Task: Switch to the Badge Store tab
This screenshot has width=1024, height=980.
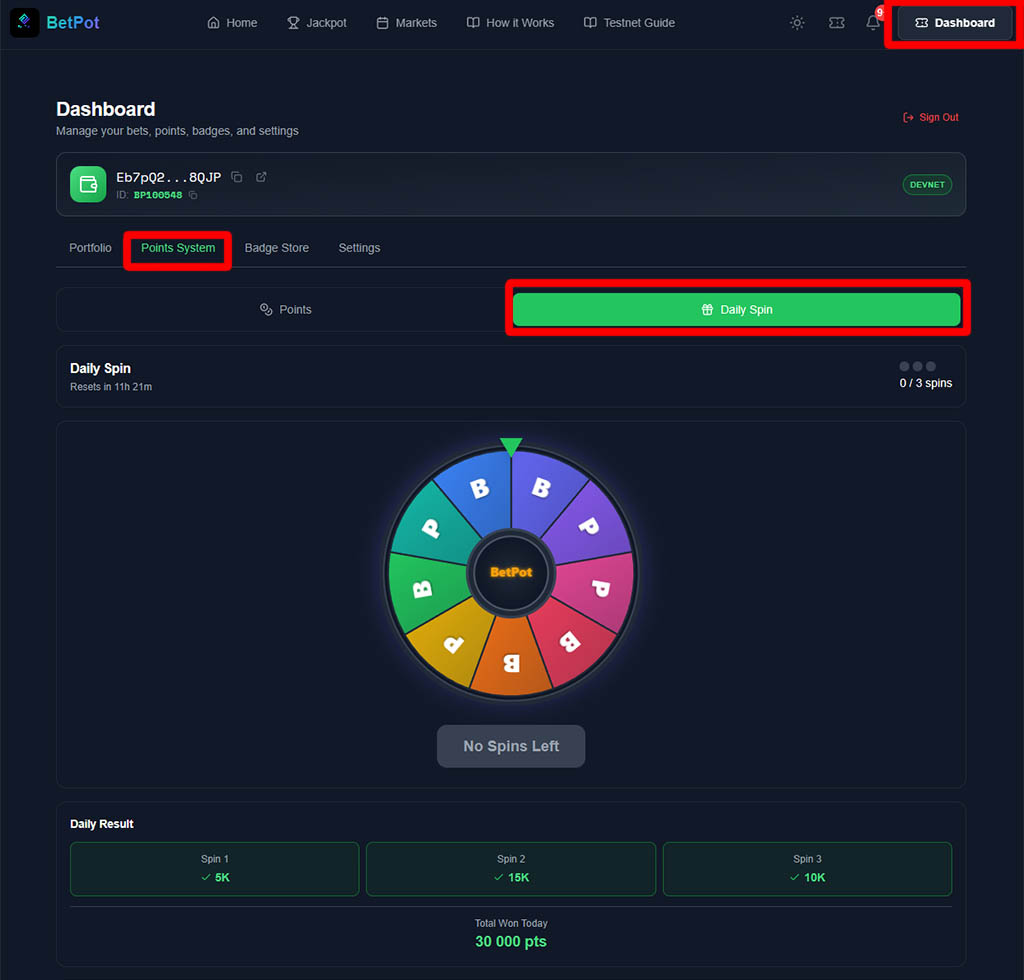Action: coord(277,248)
